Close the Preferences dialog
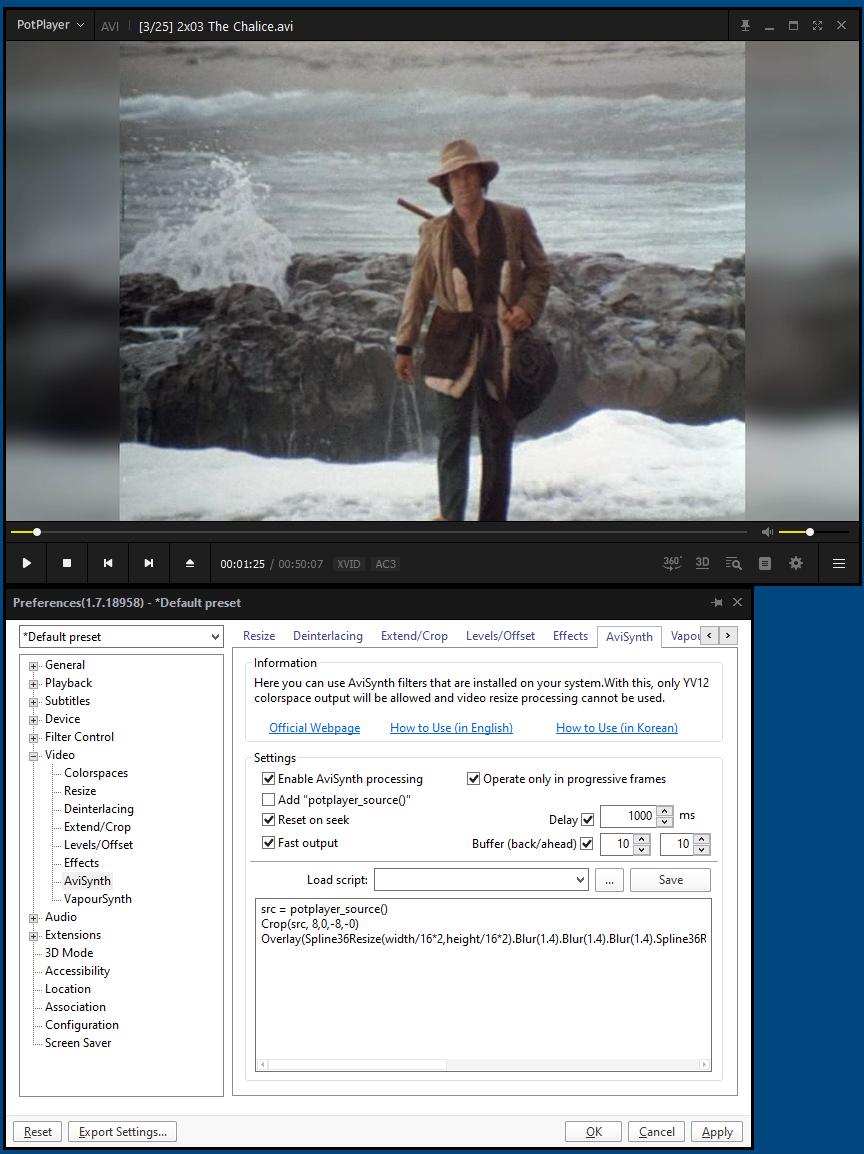This screenshot has width=864, height=1154. point(737,602)
